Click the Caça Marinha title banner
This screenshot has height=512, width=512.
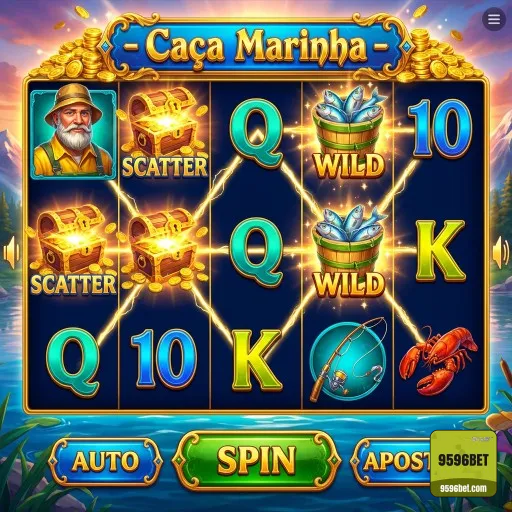click(x=256, y=47)
